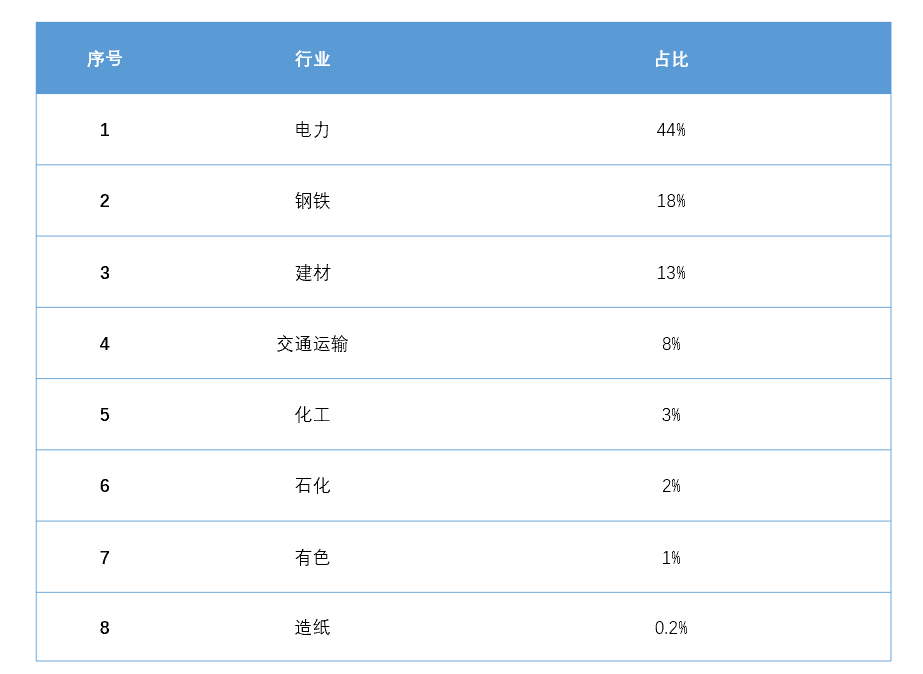Select row number 8 cell

104,627
